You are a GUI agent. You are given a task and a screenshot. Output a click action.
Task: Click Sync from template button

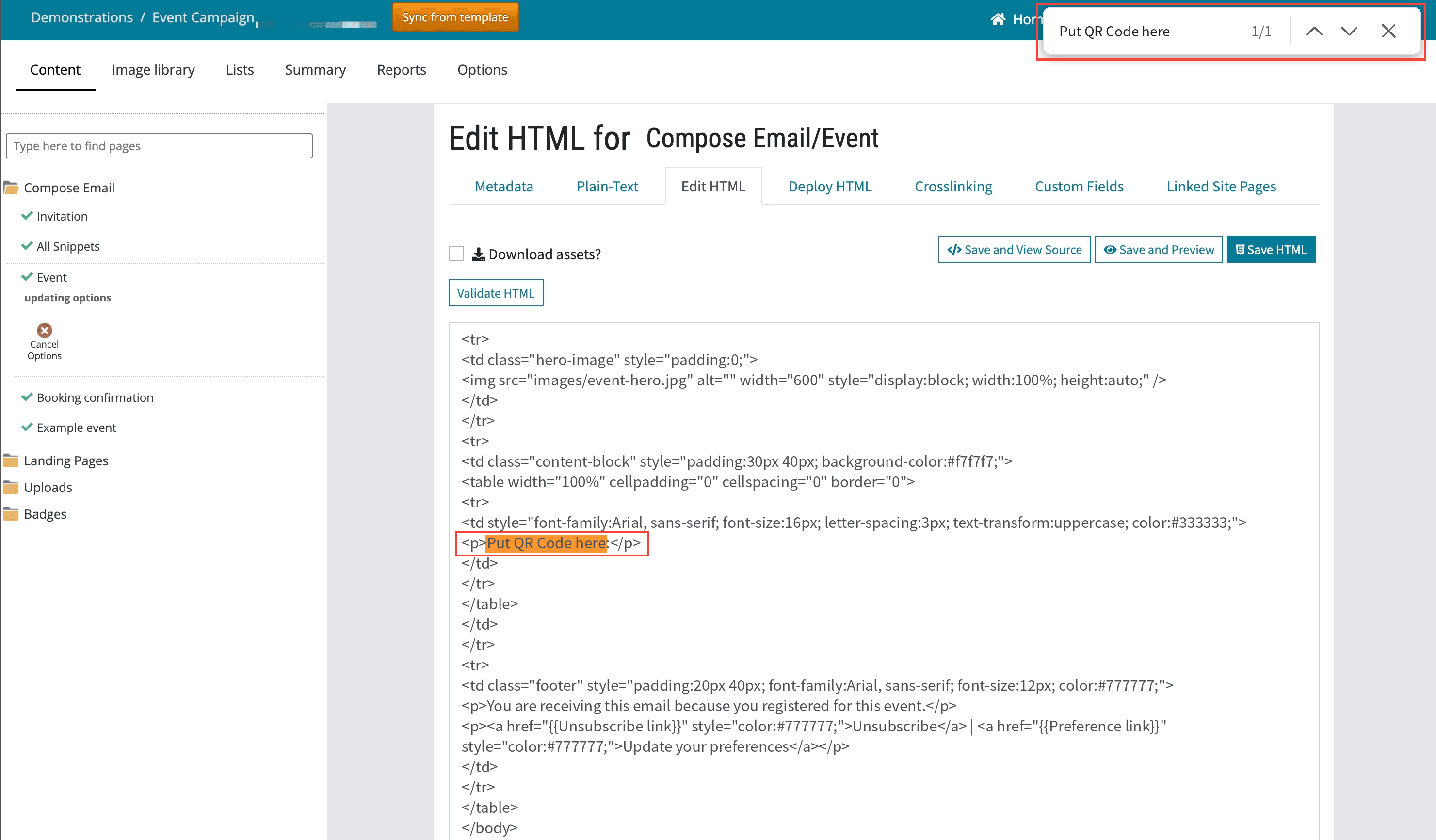(x=455, y=17)
